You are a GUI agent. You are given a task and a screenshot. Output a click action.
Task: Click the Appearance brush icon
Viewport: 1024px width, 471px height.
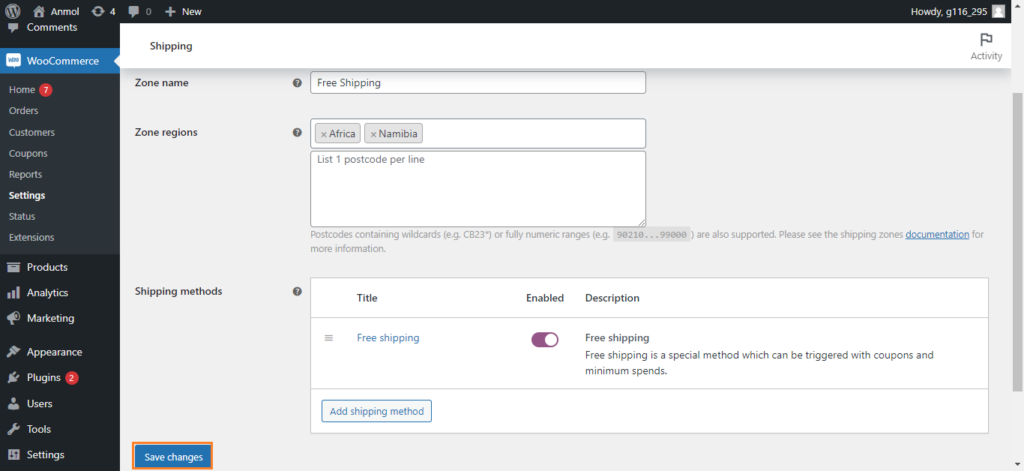pos(13,351)
